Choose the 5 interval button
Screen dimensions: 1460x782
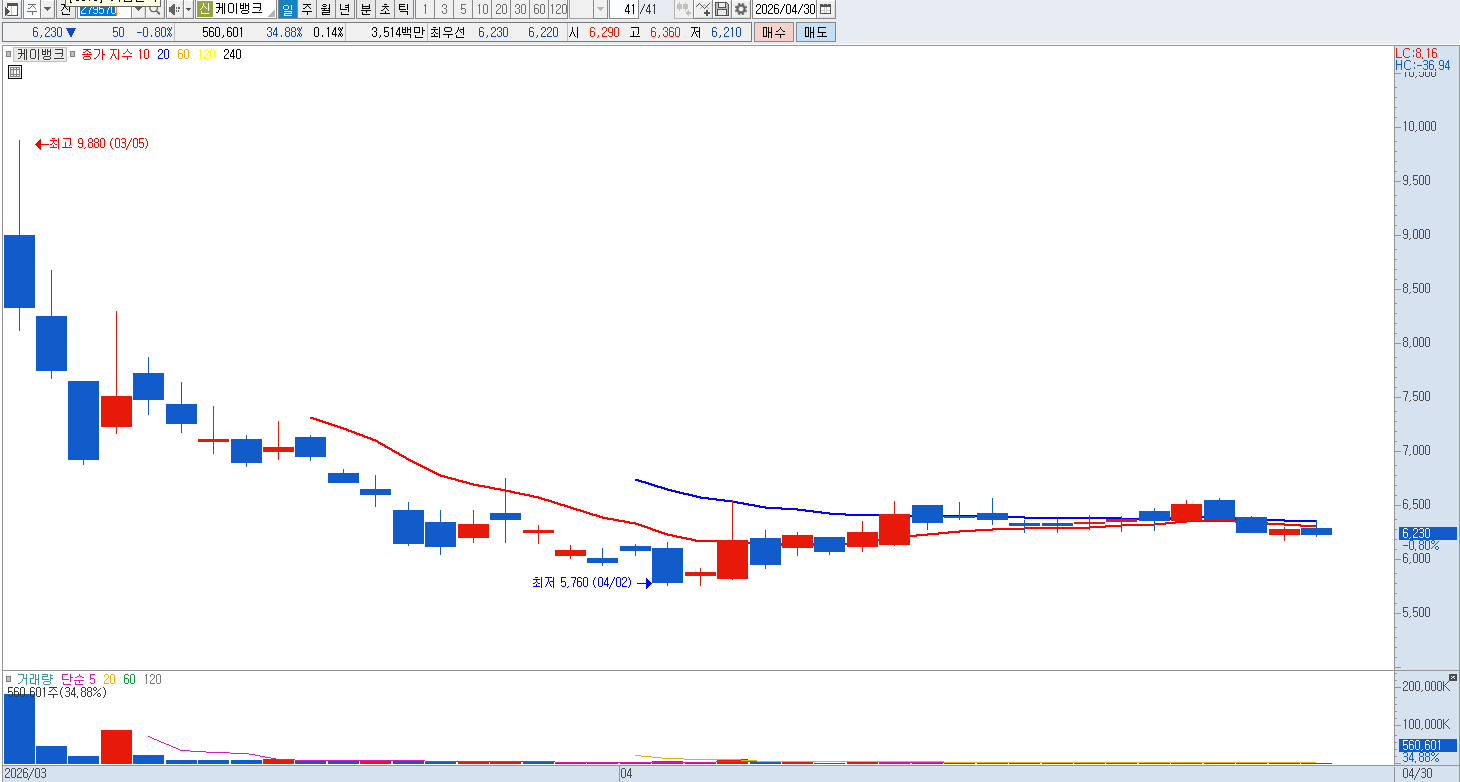(x=463, y=9)
